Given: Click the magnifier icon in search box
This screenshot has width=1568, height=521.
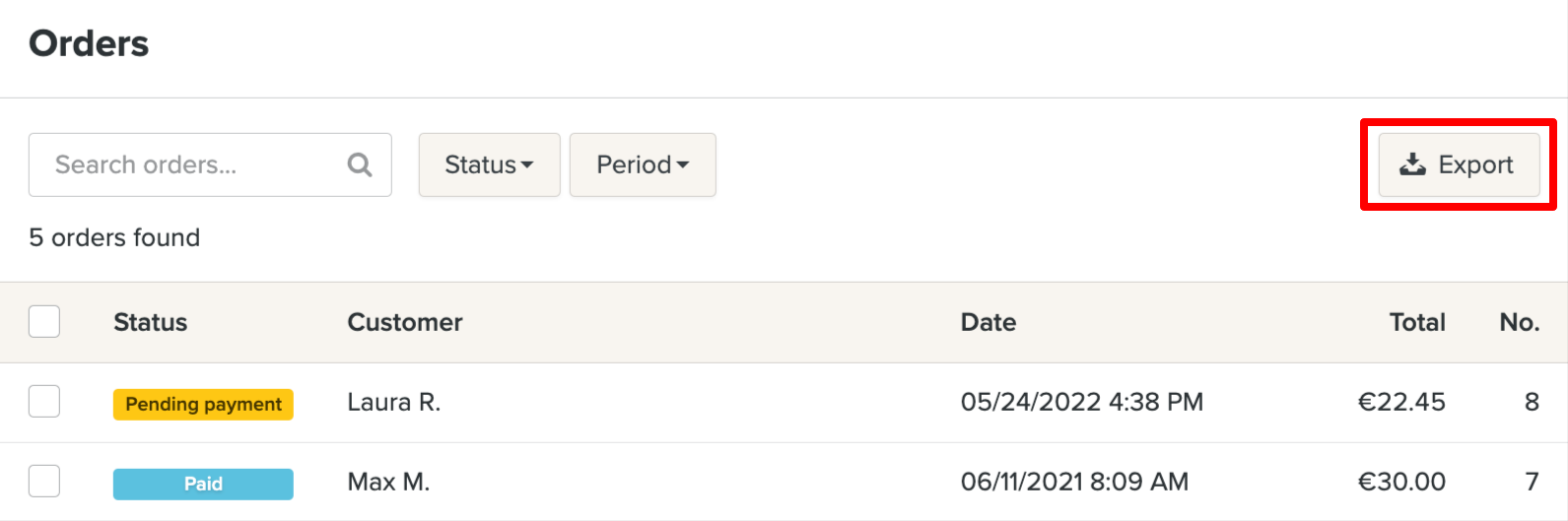Looking at the screenshot, I should 360,164.
